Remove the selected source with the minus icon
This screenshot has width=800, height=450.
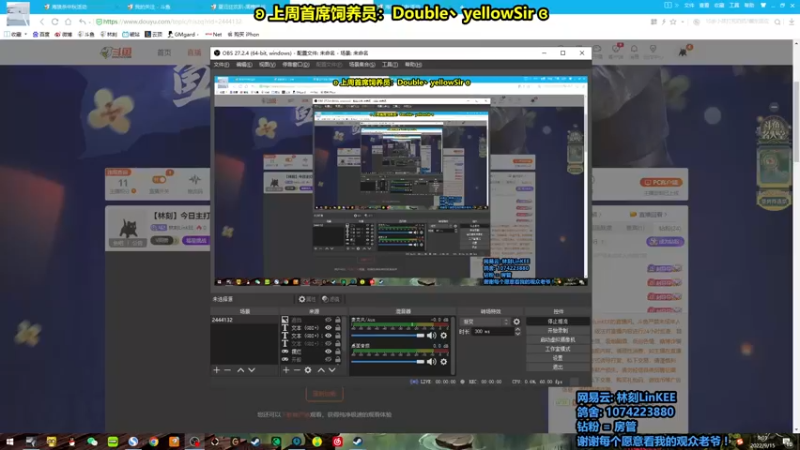click(297, 370)
